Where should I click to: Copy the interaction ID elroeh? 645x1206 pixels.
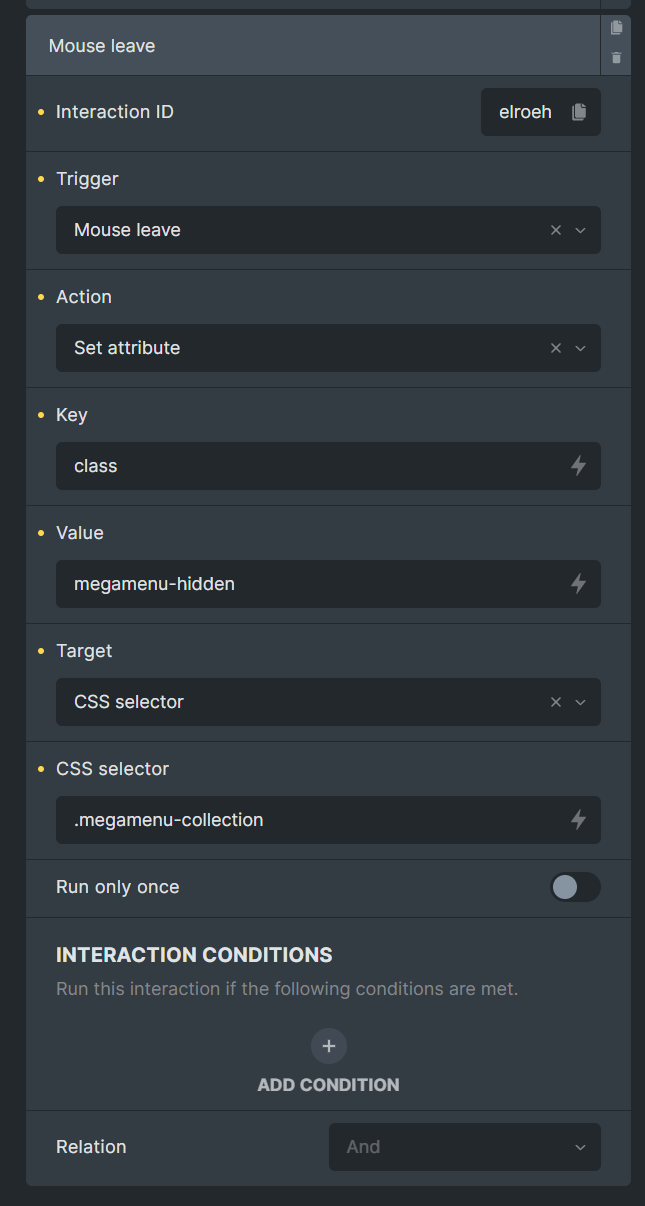(579, 112)
